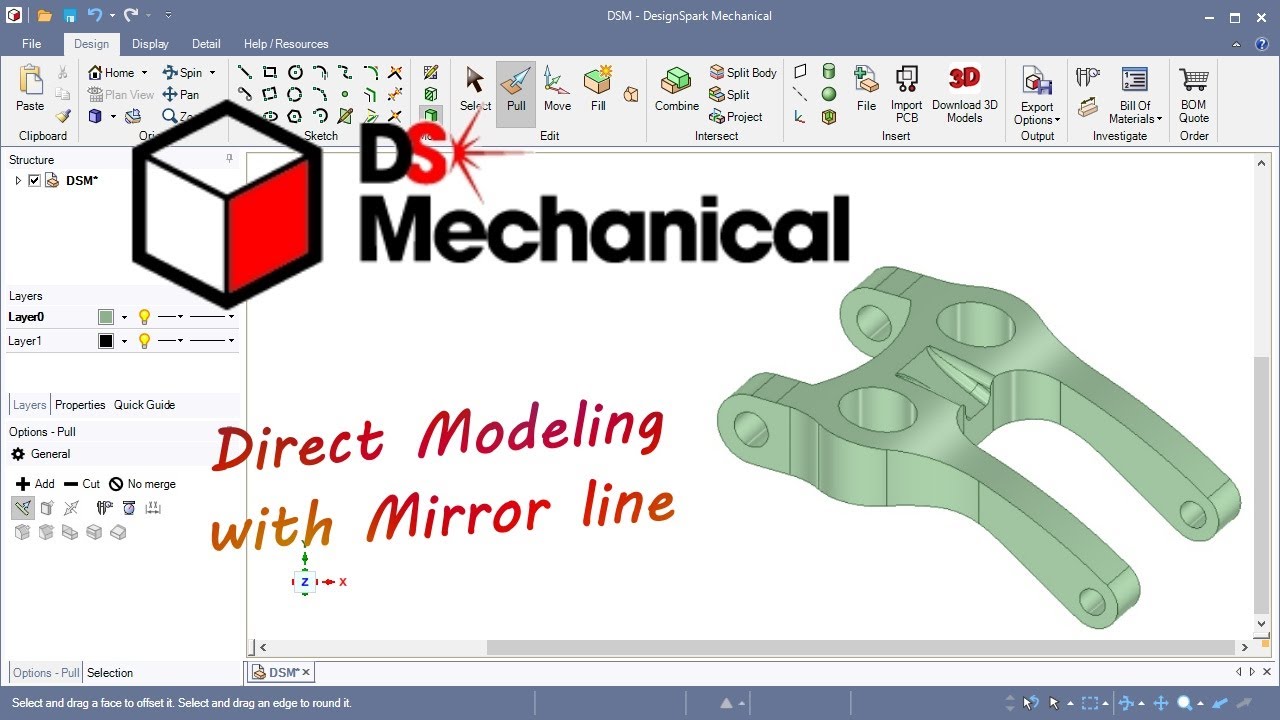Toggle the Sketch mode icon in Mode group
The image size is (1280, 720).
[431, 73]
